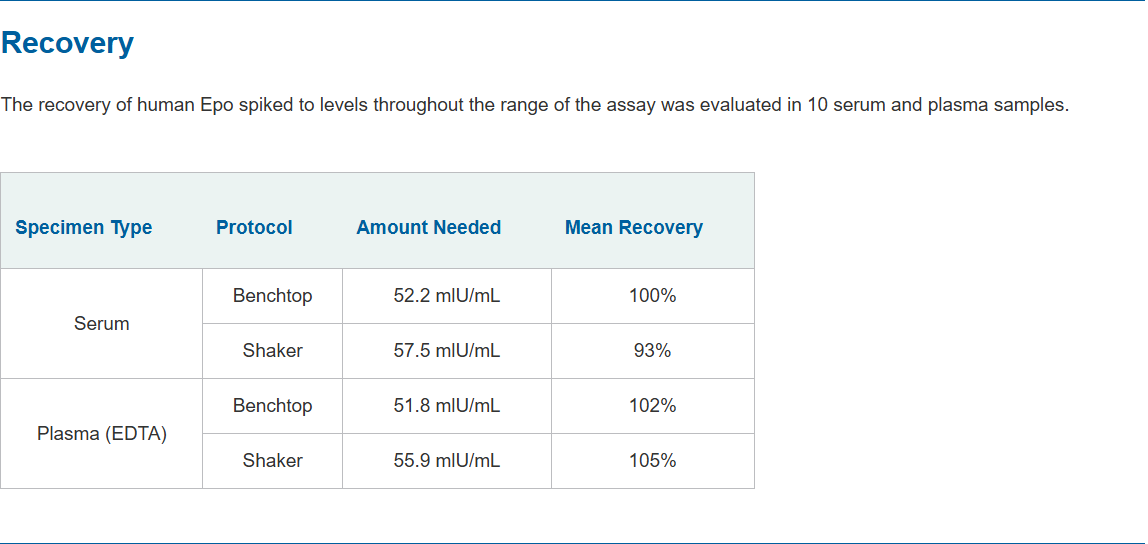Click the 102% mean recovery value
Viewport: 1148px width, 544px height.
653,406
